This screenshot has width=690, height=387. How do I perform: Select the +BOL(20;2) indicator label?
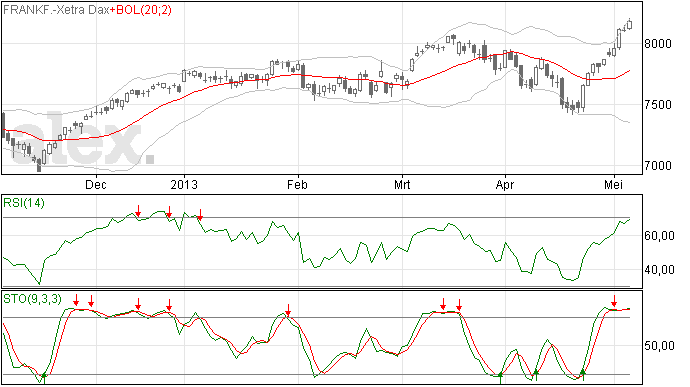(141, 10)
